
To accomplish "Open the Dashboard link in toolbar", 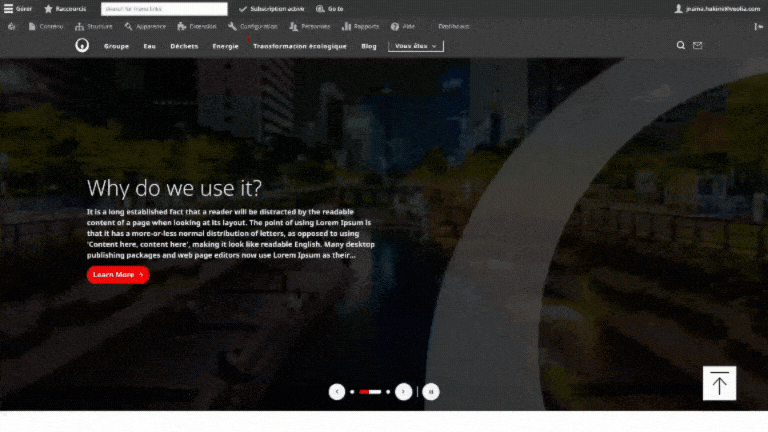I will click(x=454, y=26).
